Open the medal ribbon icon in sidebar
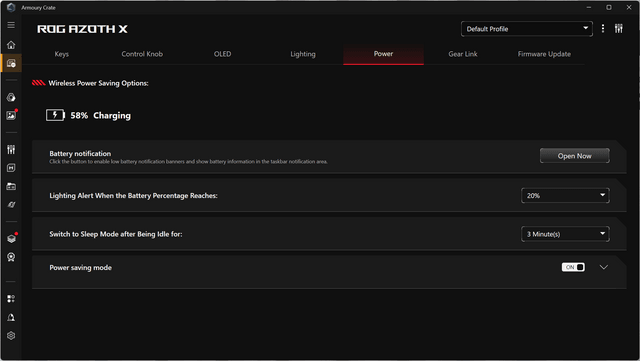Viewport: 640px width, 361px height. (11, 257)
